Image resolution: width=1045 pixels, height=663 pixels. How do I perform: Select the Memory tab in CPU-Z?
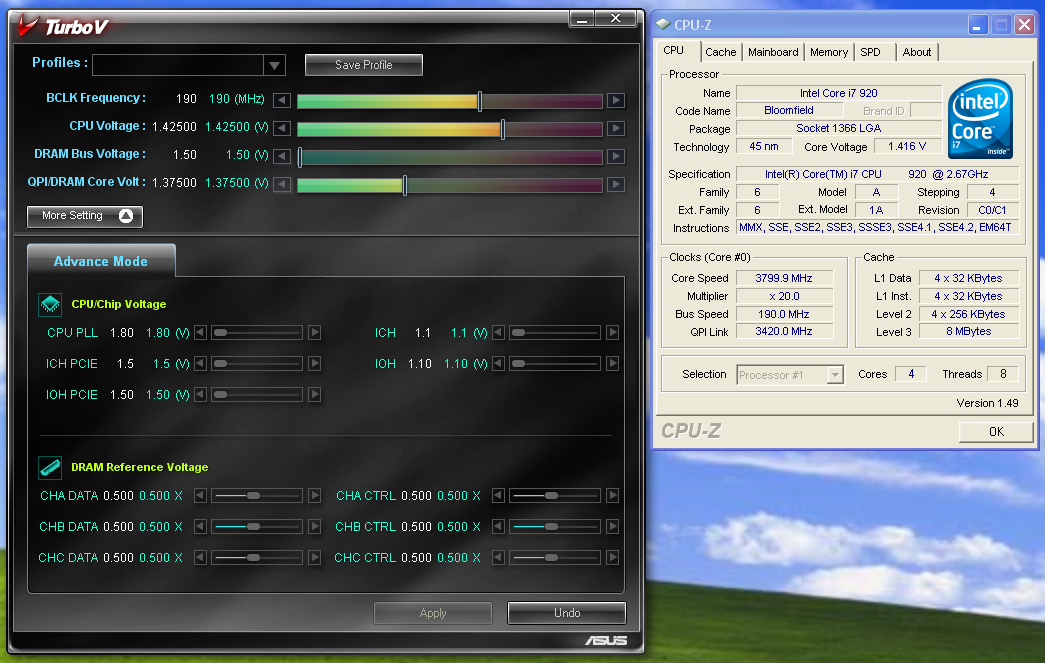829,52
